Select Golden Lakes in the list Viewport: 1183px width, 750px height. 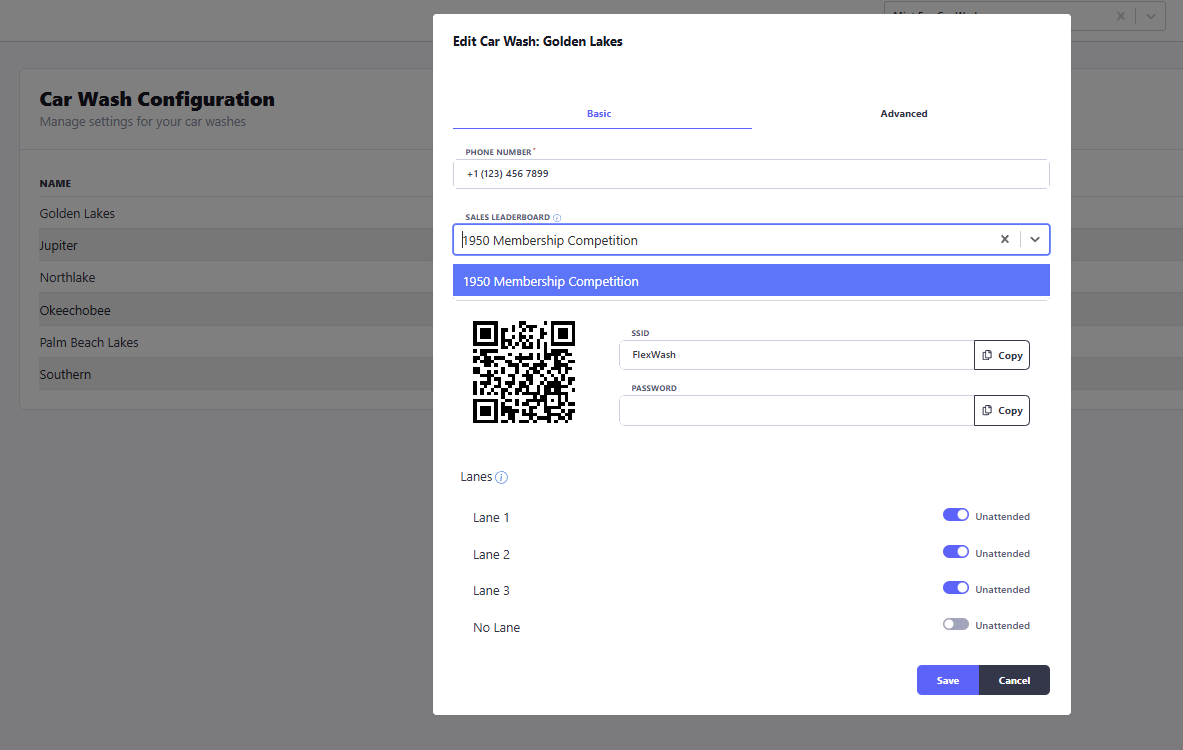pos(77,214)
